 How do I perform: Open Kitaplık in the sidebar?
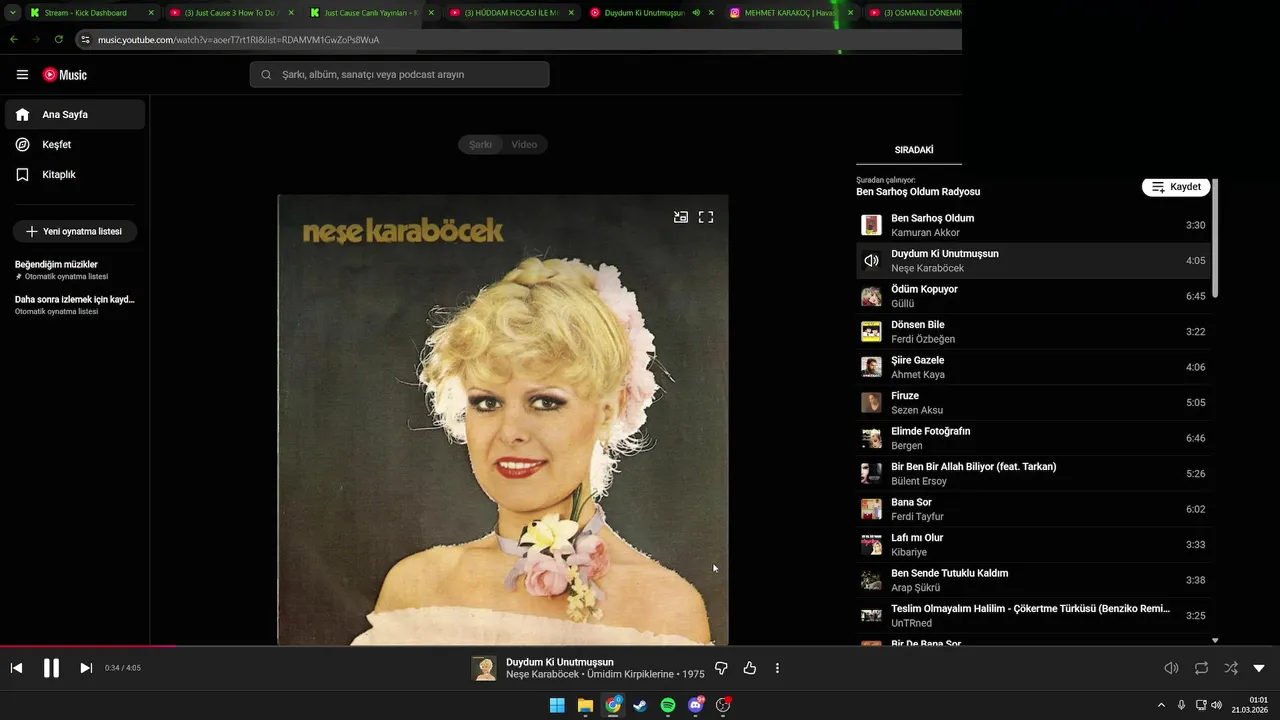75,174
